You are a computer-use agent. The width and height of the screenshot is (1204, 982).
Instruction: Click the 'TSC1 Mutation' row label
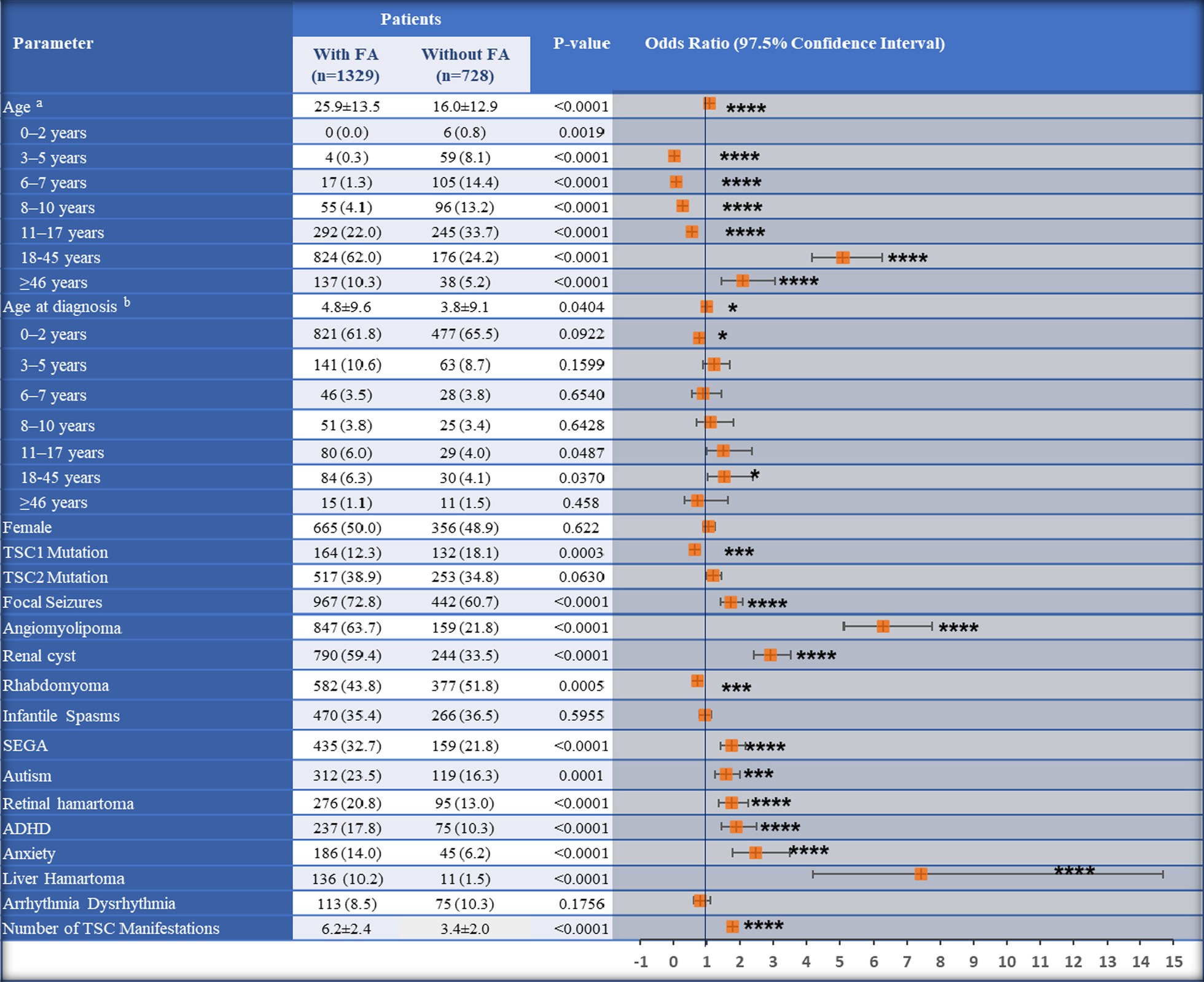[x=55, y=552]
